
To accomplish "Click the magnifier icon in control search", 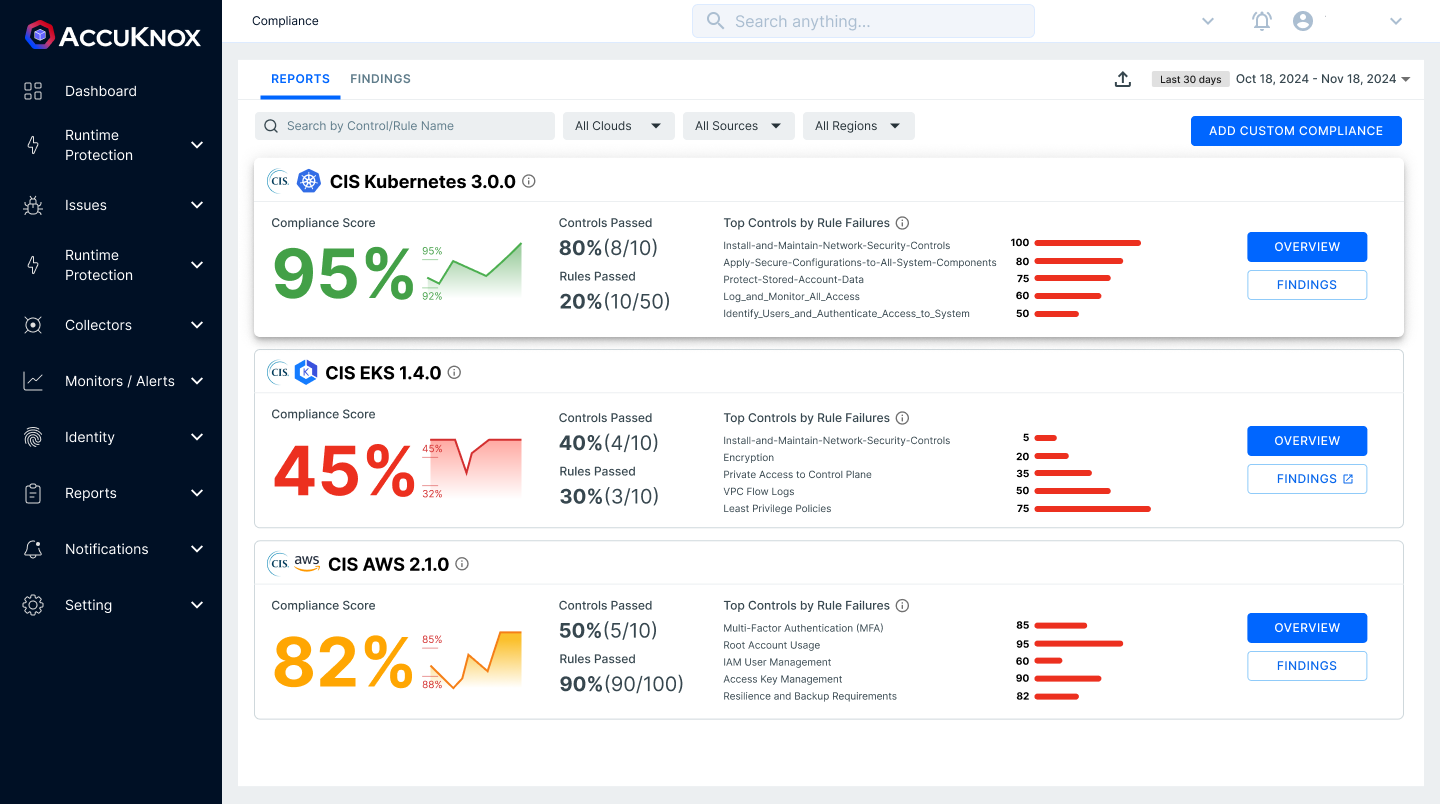I will pyautogui.click(x=271, y=126).
